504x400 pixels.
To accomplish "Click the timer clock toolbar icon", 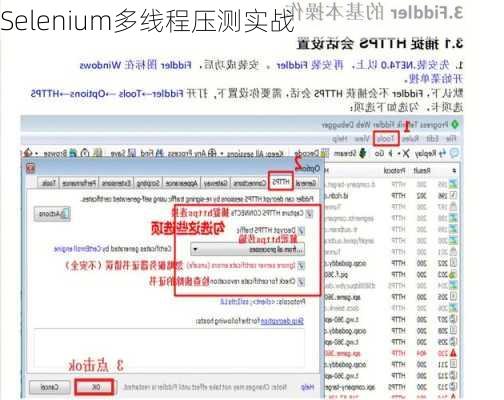I will (x=86, y=154).
